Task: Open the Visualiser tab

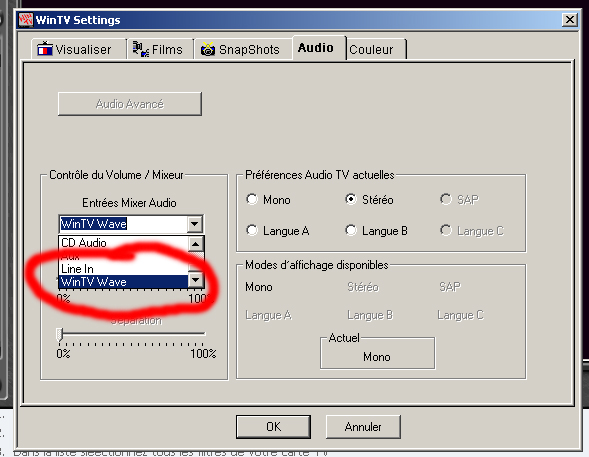Action: [x=79, y=49]
